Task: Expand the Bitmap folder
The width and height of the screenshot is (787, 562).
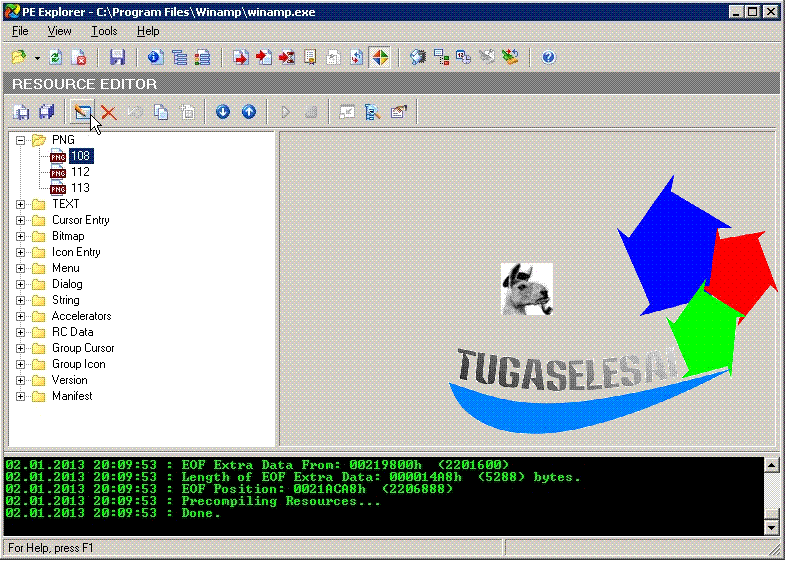Action: 21,236
